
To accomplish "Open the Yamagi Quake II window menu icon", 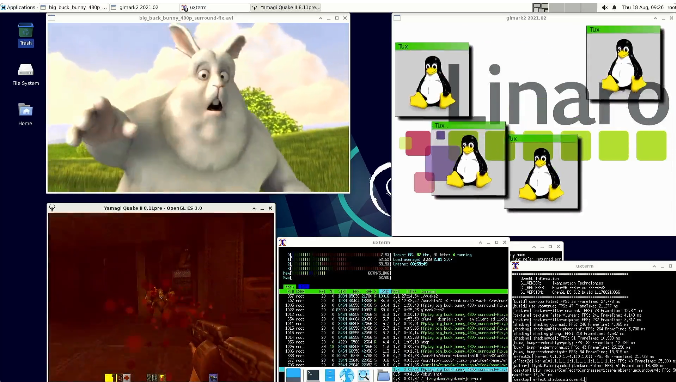I will (52, 208).
